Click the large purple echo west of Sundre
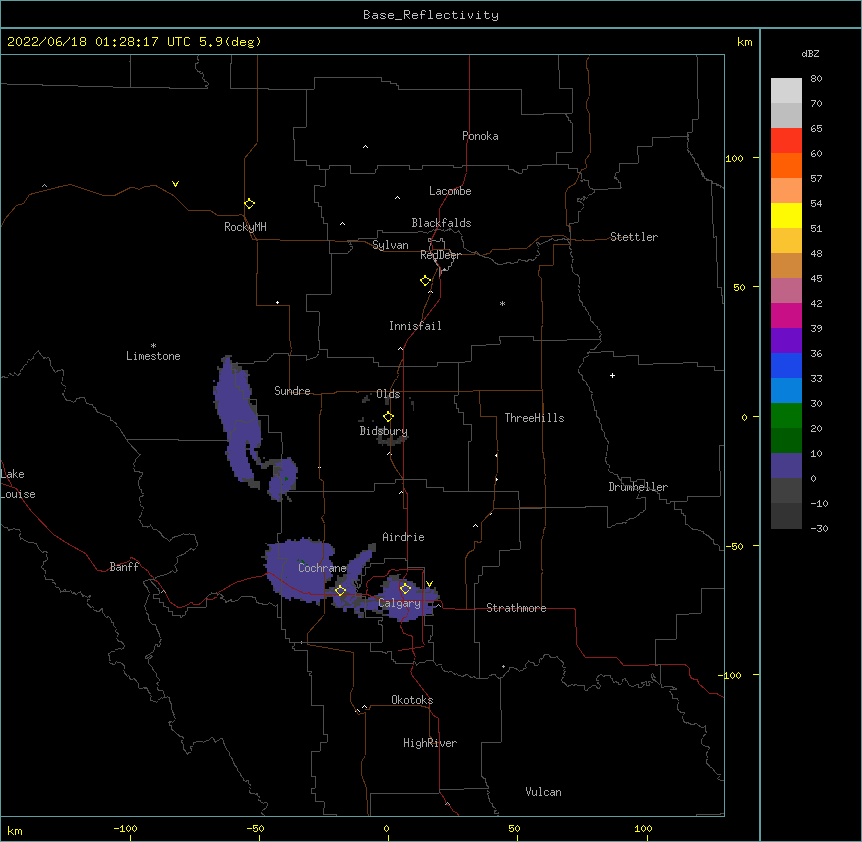 tap(237, 418)
